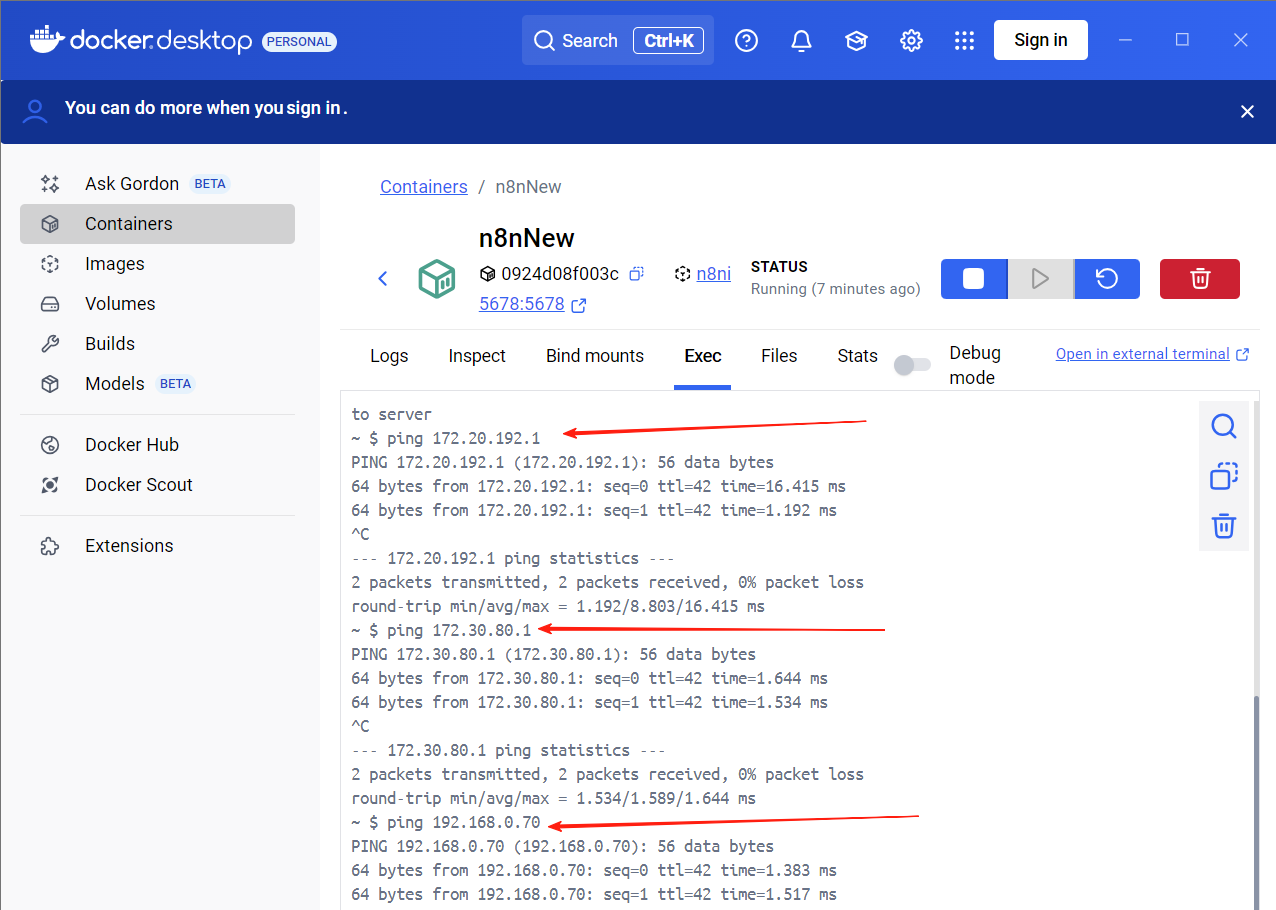Click the Containers breadcrumb link

coord(423,187)
